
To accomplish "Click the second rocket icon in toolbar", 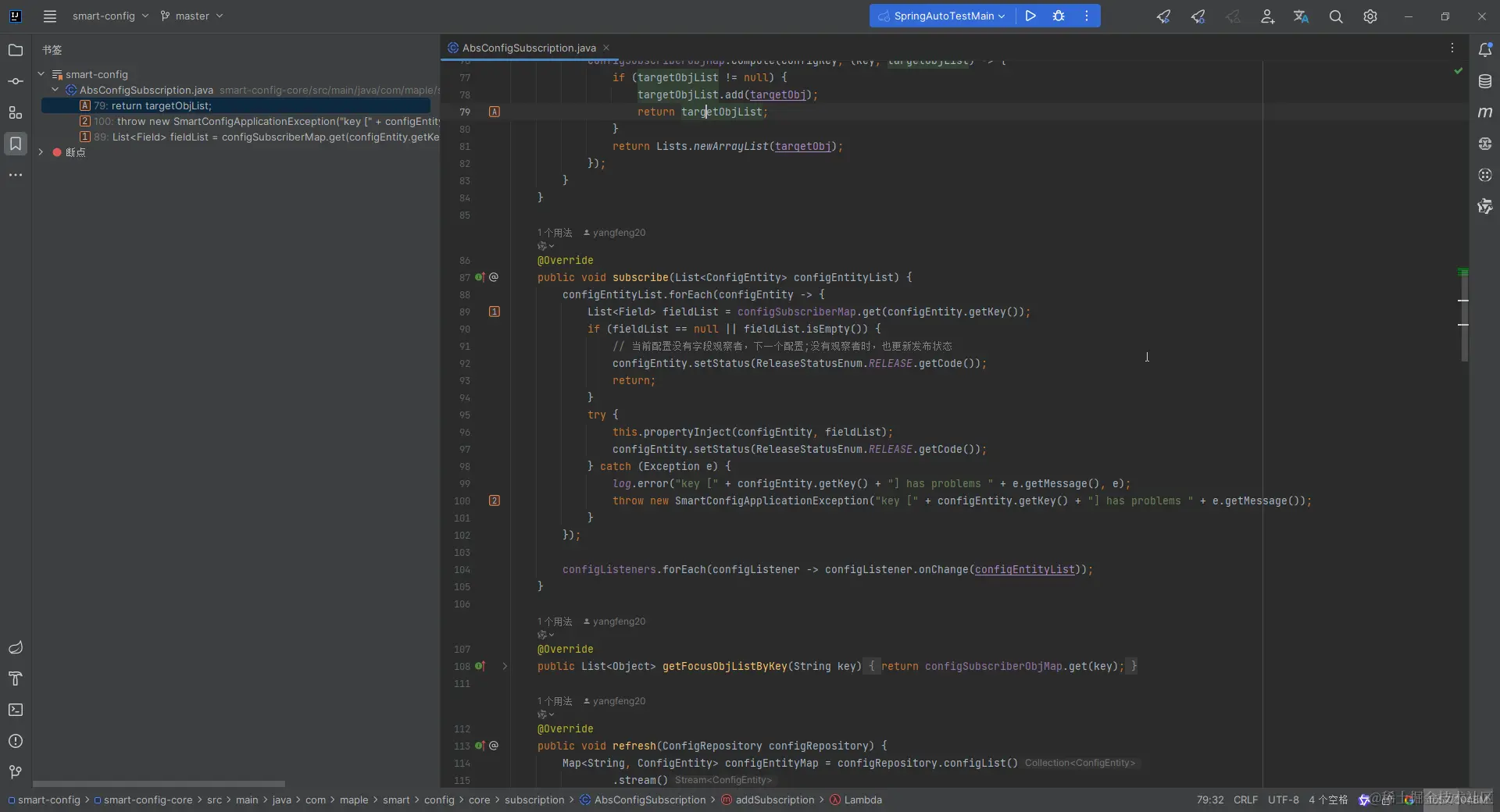I will pos(1198,16).
